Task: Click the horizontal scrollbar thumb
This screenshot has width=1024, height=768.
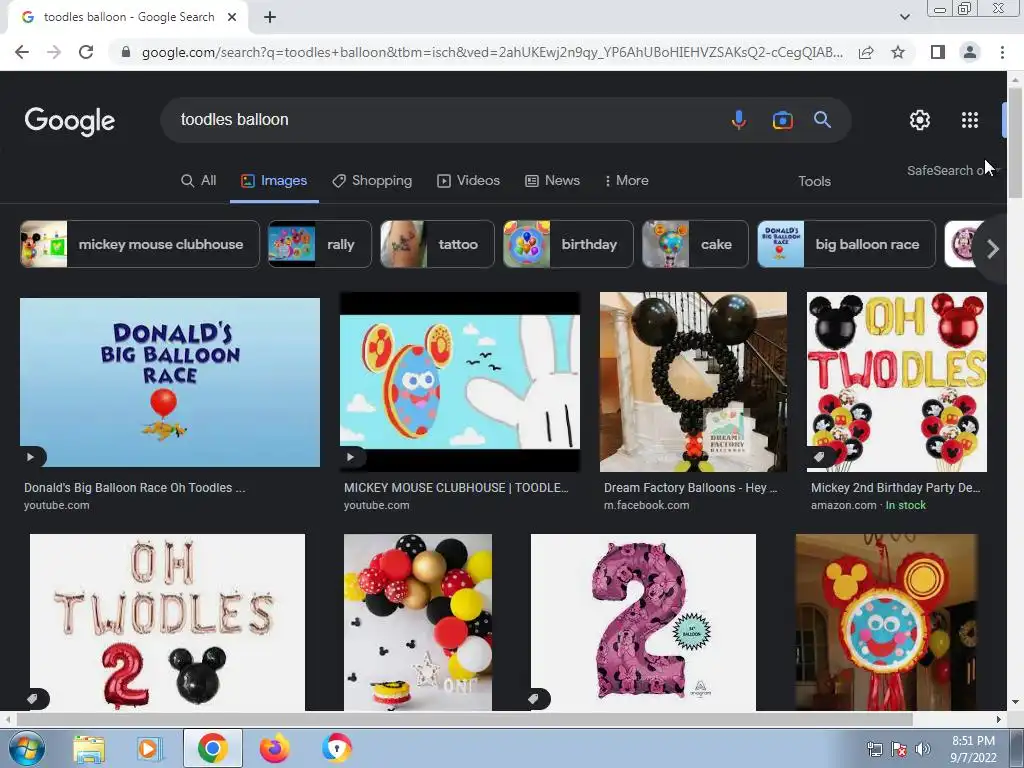Action: tap(464, 720)
